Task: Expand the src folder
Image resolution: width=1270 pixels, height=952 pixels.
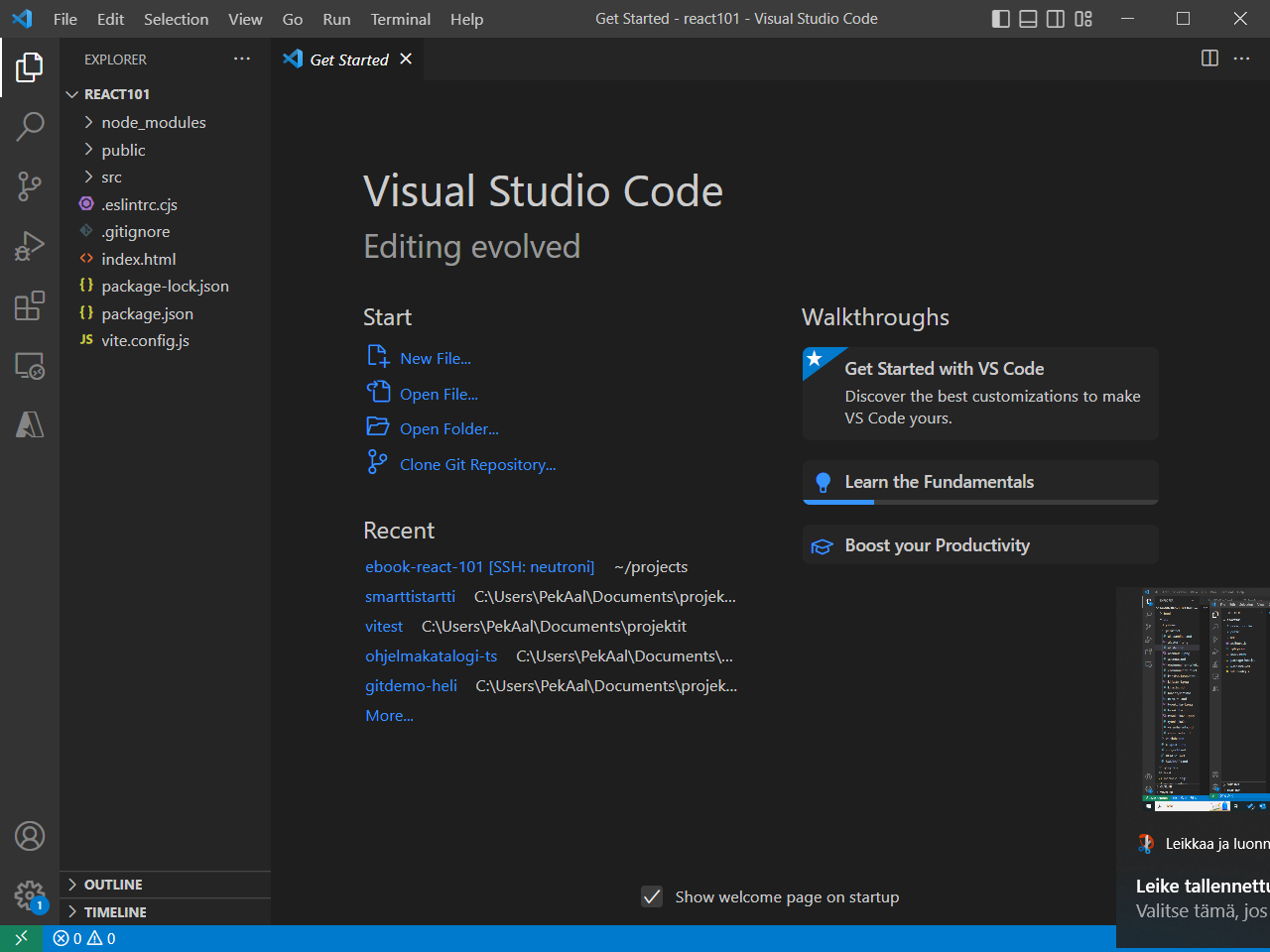Action: [165, 177]
